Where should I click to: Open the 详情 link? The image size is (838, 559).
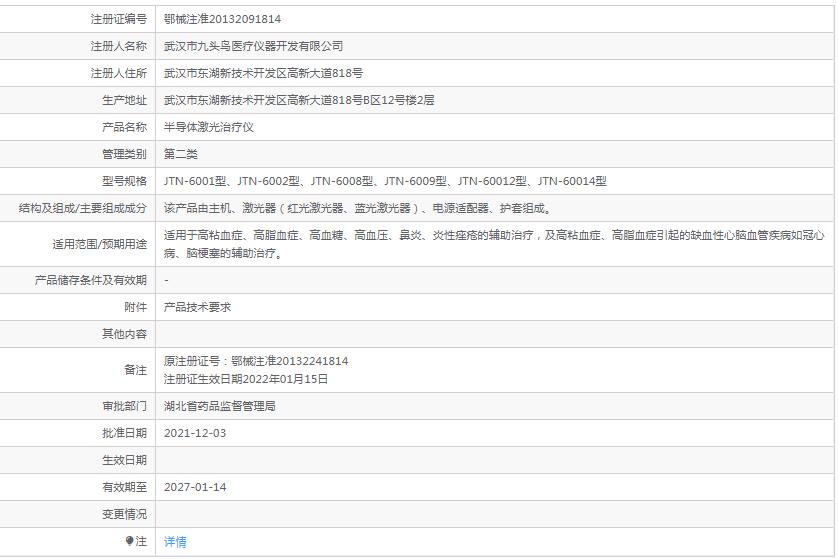point(175,541)
